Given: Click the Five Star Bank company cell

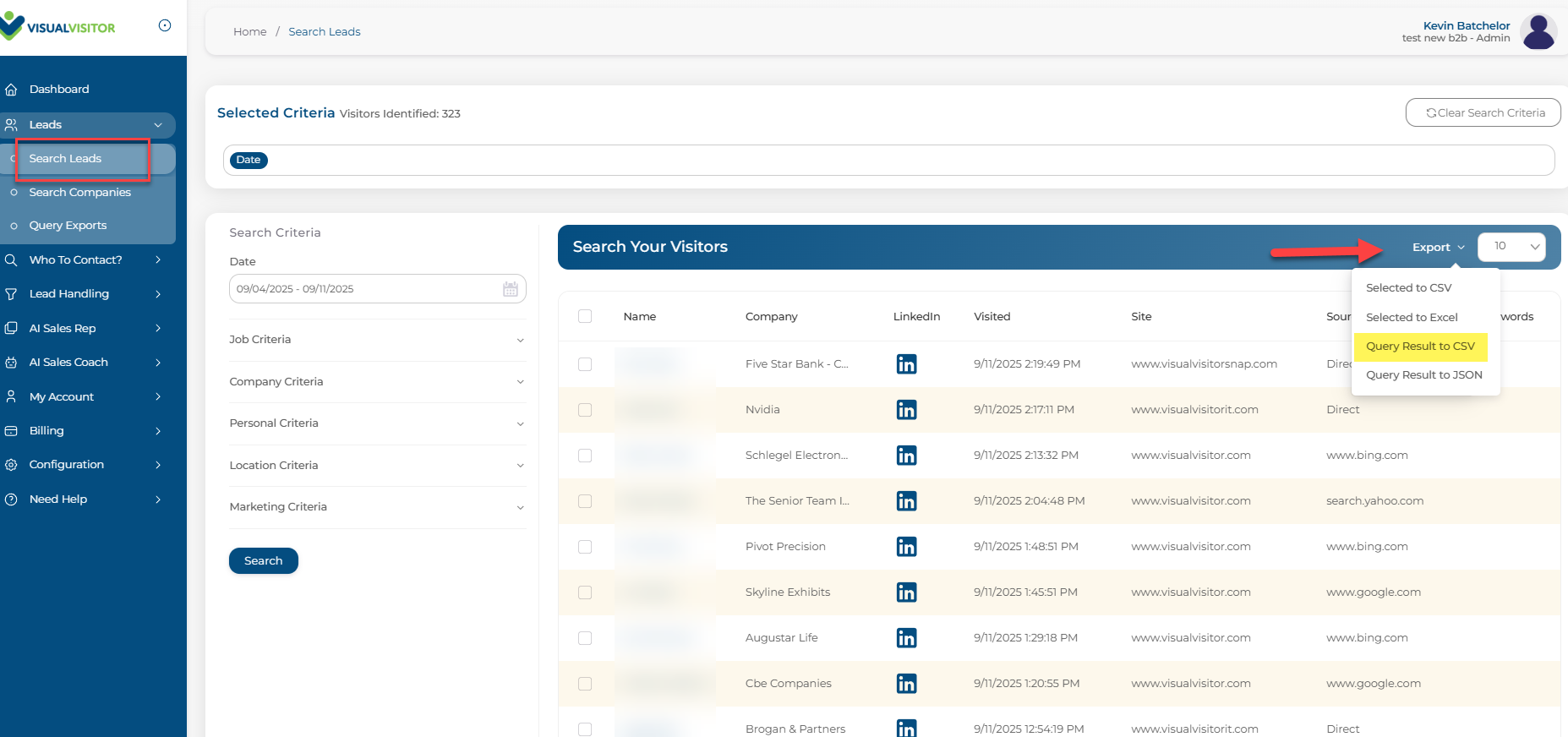Looking at the screenshot, I should point(796,364).
